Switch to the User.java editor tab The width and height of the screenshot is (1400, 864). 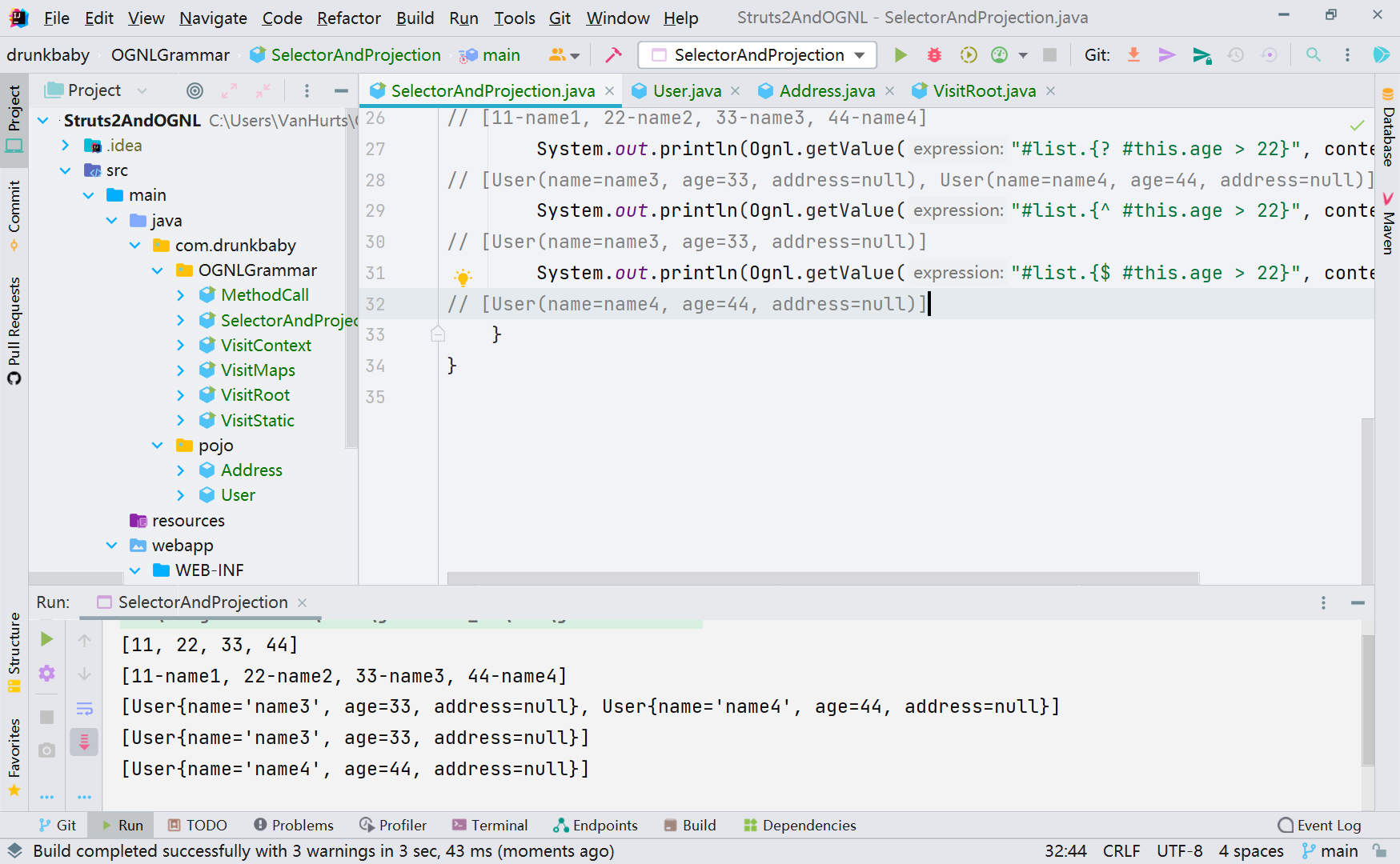click(686, 91)
